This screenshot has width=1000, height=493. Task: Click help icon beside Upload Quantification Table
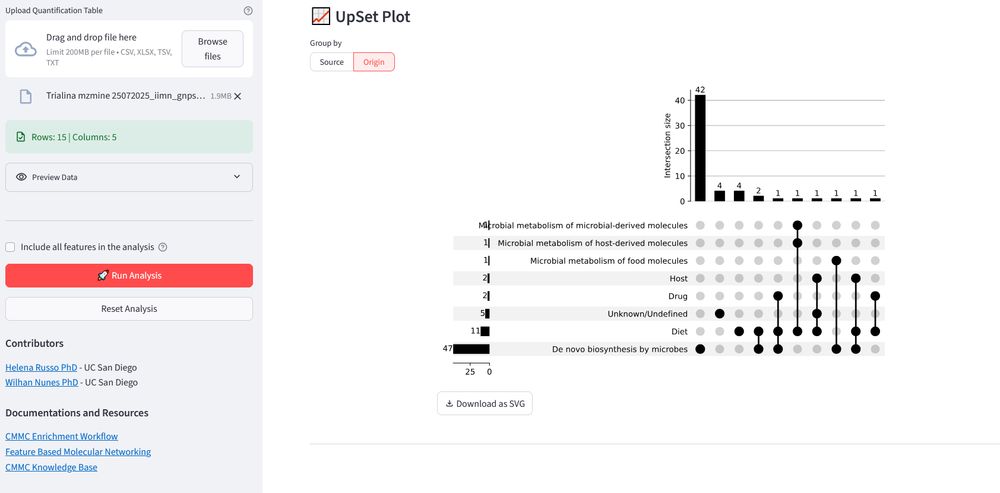click(248, 11)
